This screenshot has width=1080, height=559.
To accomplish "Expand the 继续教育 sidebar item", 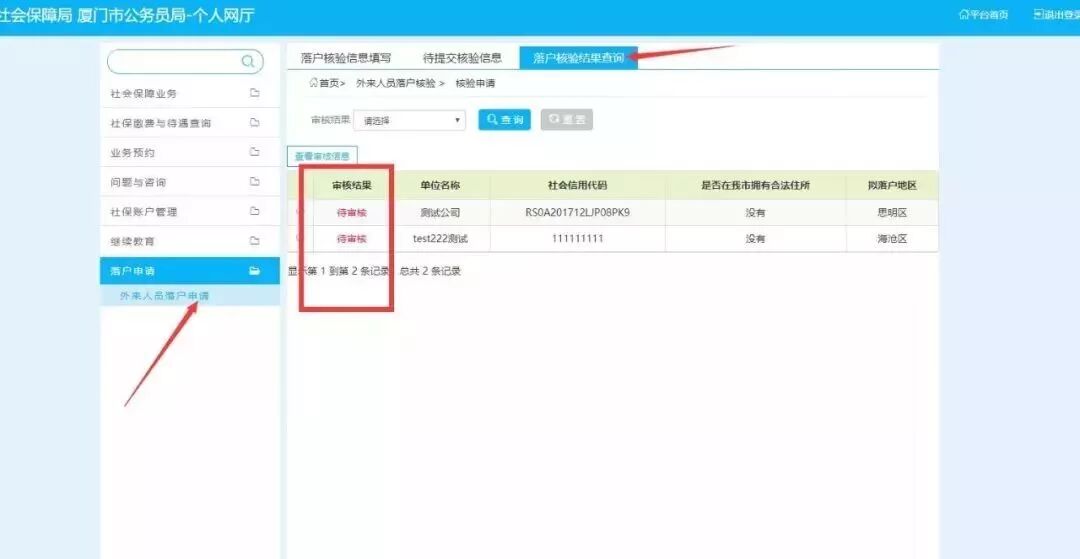I will coord(190,241).
